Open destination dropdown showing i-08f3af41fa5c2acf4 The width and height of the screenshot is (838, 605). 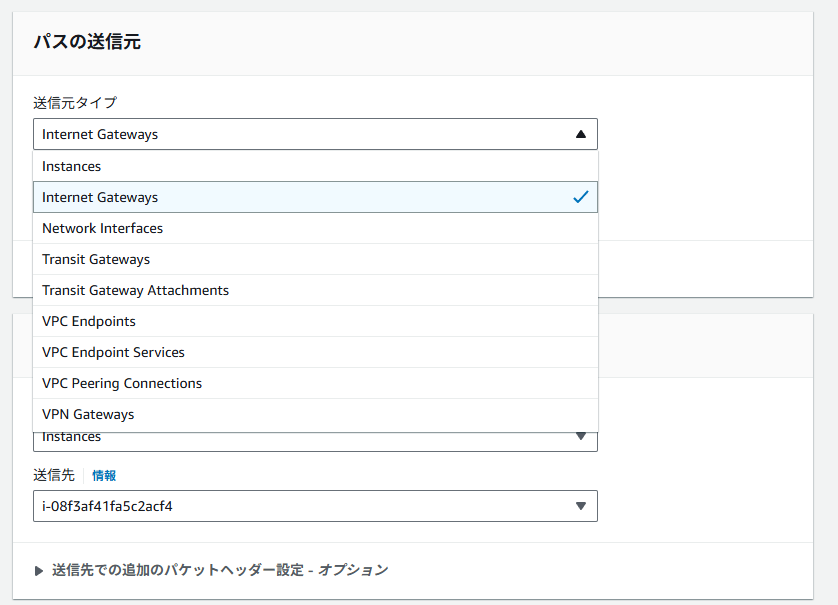click(x=315, y=506)
